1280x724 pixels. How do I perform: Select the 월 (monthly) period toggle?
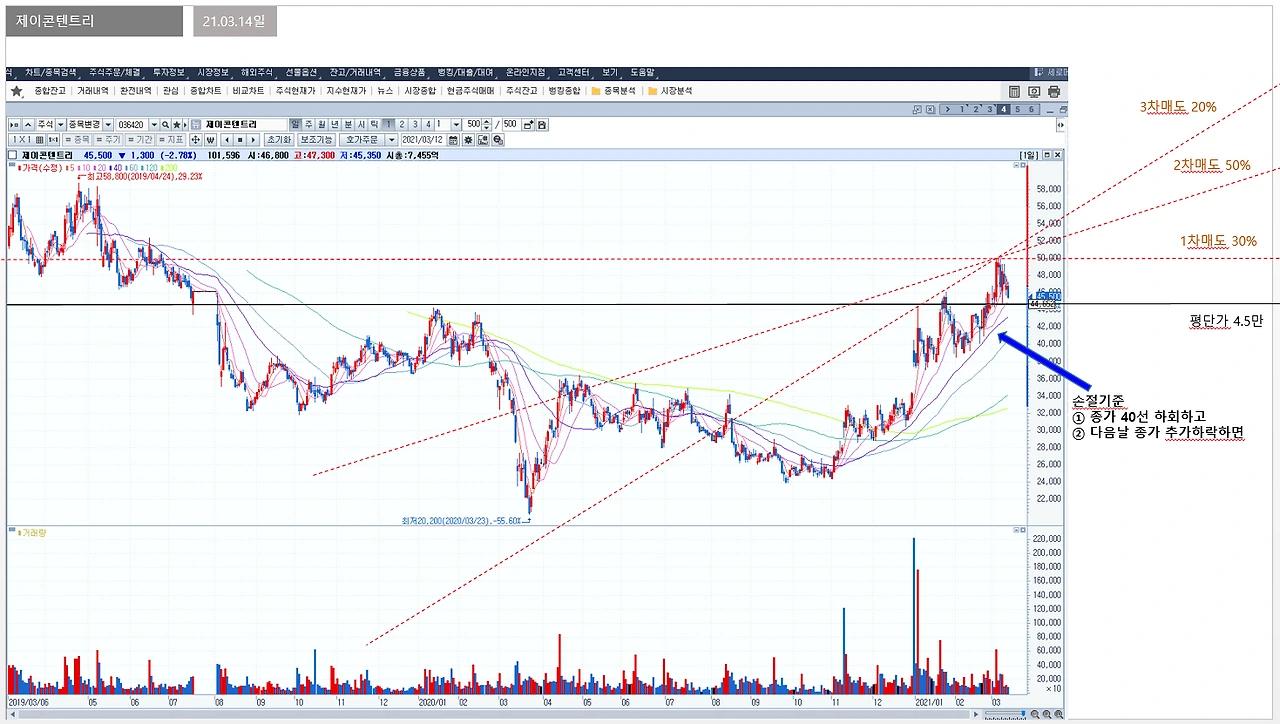click(x=322, y=125)
